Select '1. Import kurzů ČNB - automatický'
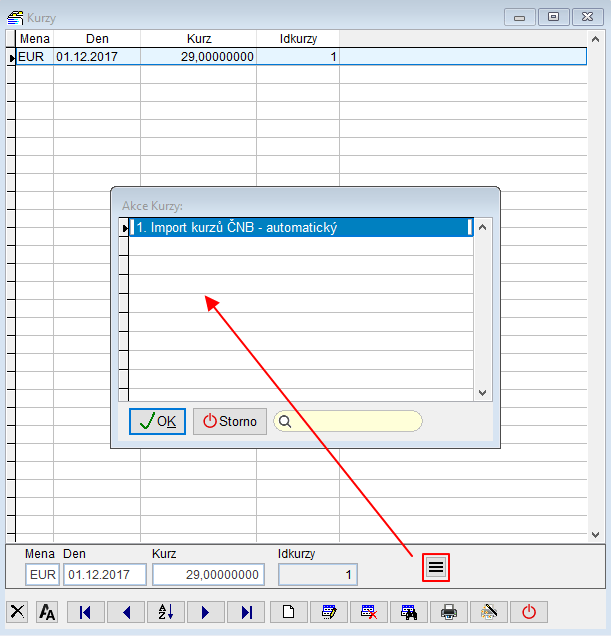Image resolution: width=611 pixels, height=636 pixels. tap(301, 228)
